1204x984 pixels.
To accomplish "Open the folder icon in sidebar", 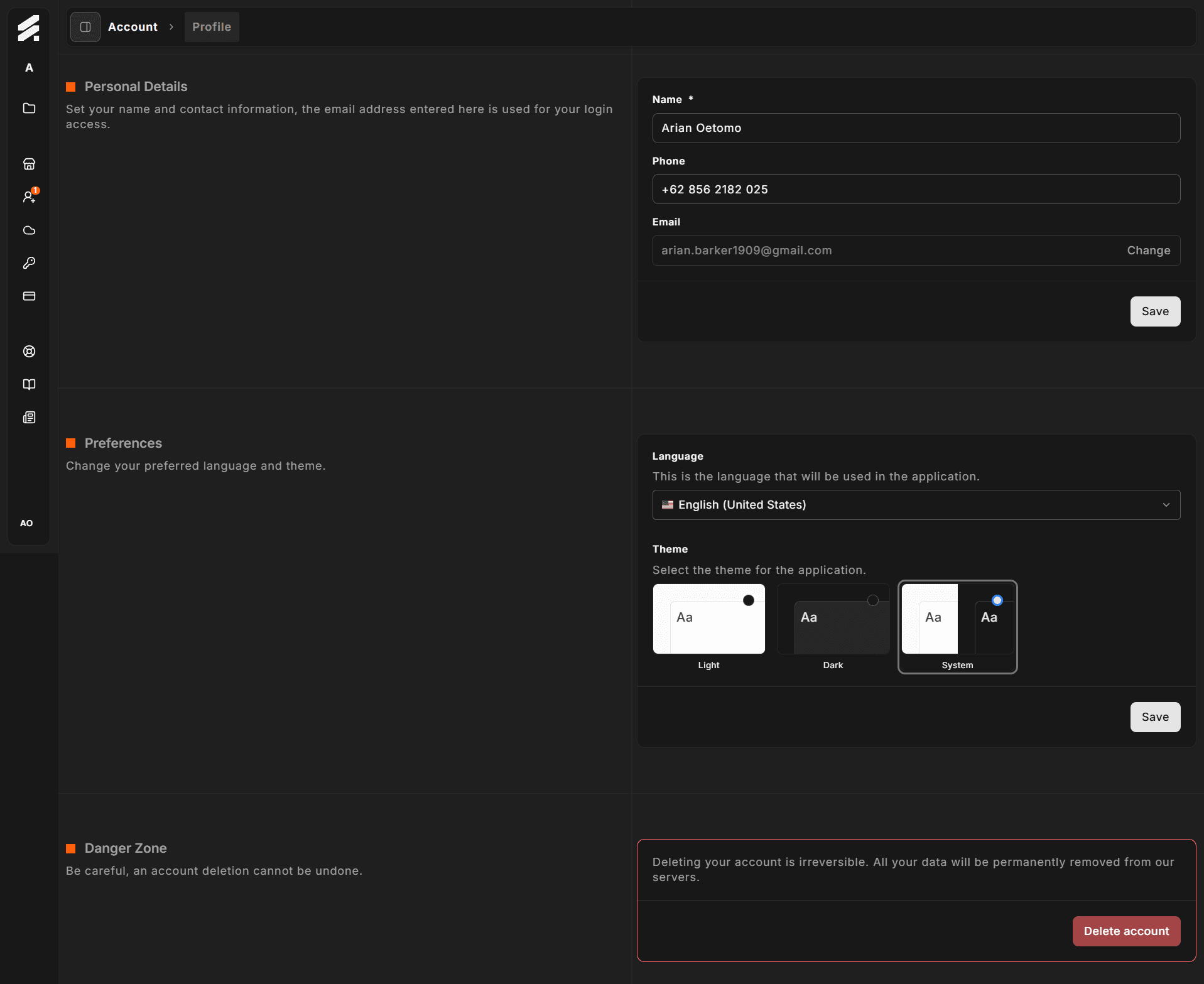I will tap(29, 108).
